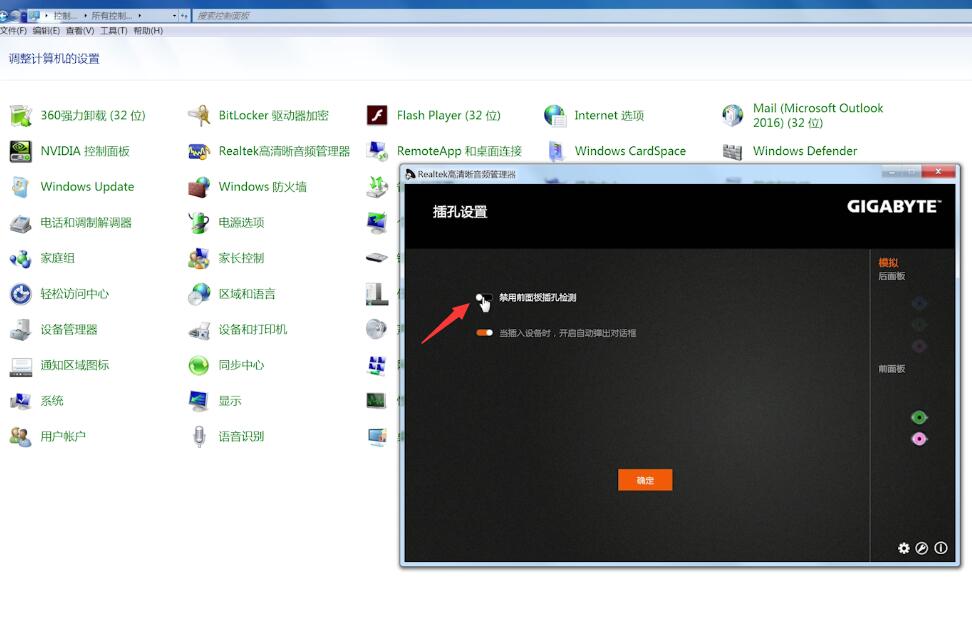This screenshot has height=642, width=972.
Task: Open Realtek settings gear icon
Action: point(904,548)
